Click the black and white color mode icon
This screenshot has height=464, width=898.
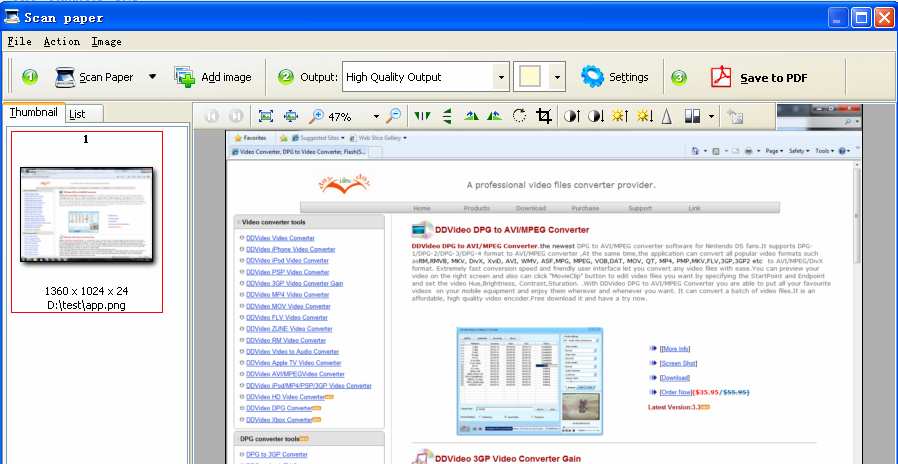click(692, 116)
